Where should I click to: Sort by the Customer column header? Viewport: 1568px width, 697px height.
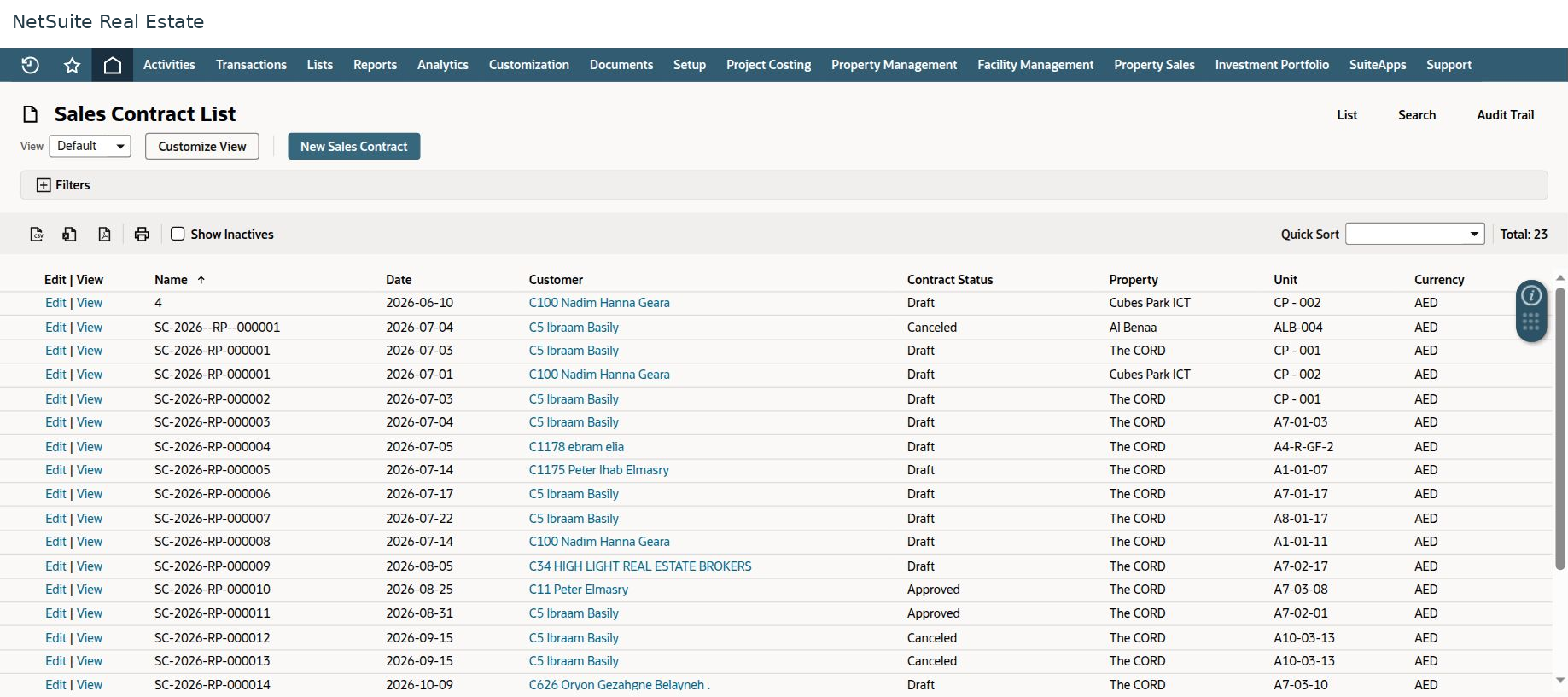pyautogui.click(x=556, y=280)
